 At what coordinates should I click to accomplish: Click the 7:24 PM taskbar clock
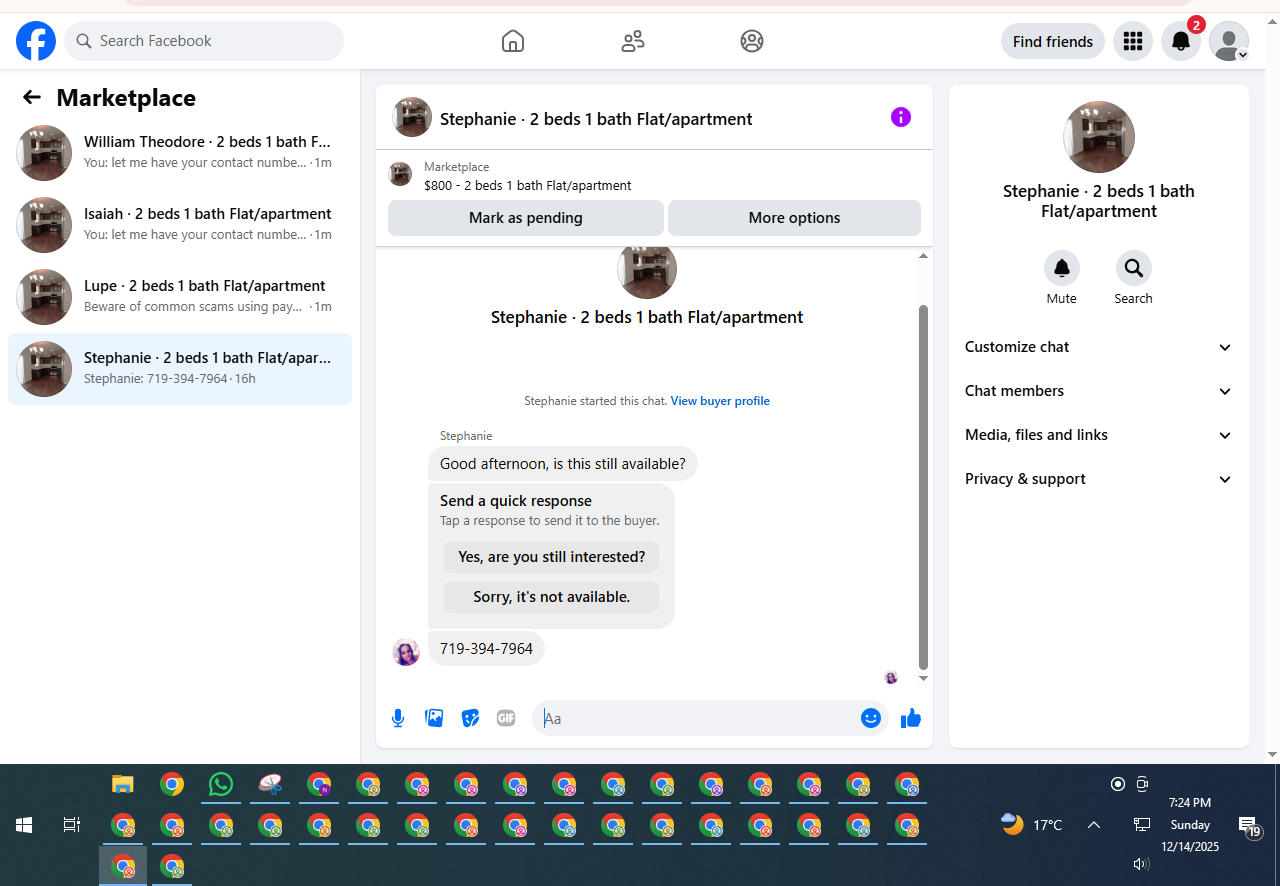1190,803
